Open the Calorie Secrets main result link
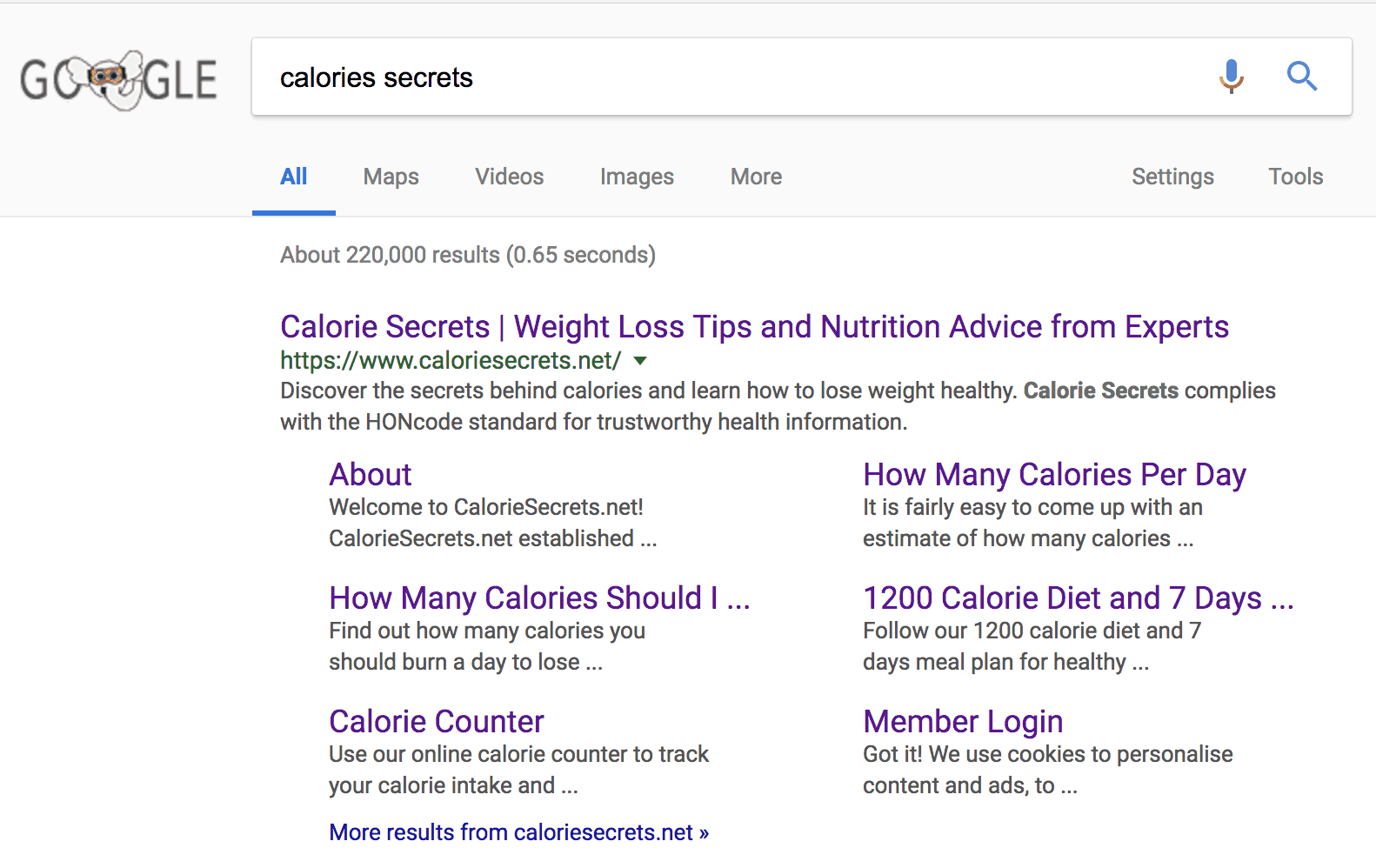The height and width of the screenshot is (868, 1376). point(754,326)
